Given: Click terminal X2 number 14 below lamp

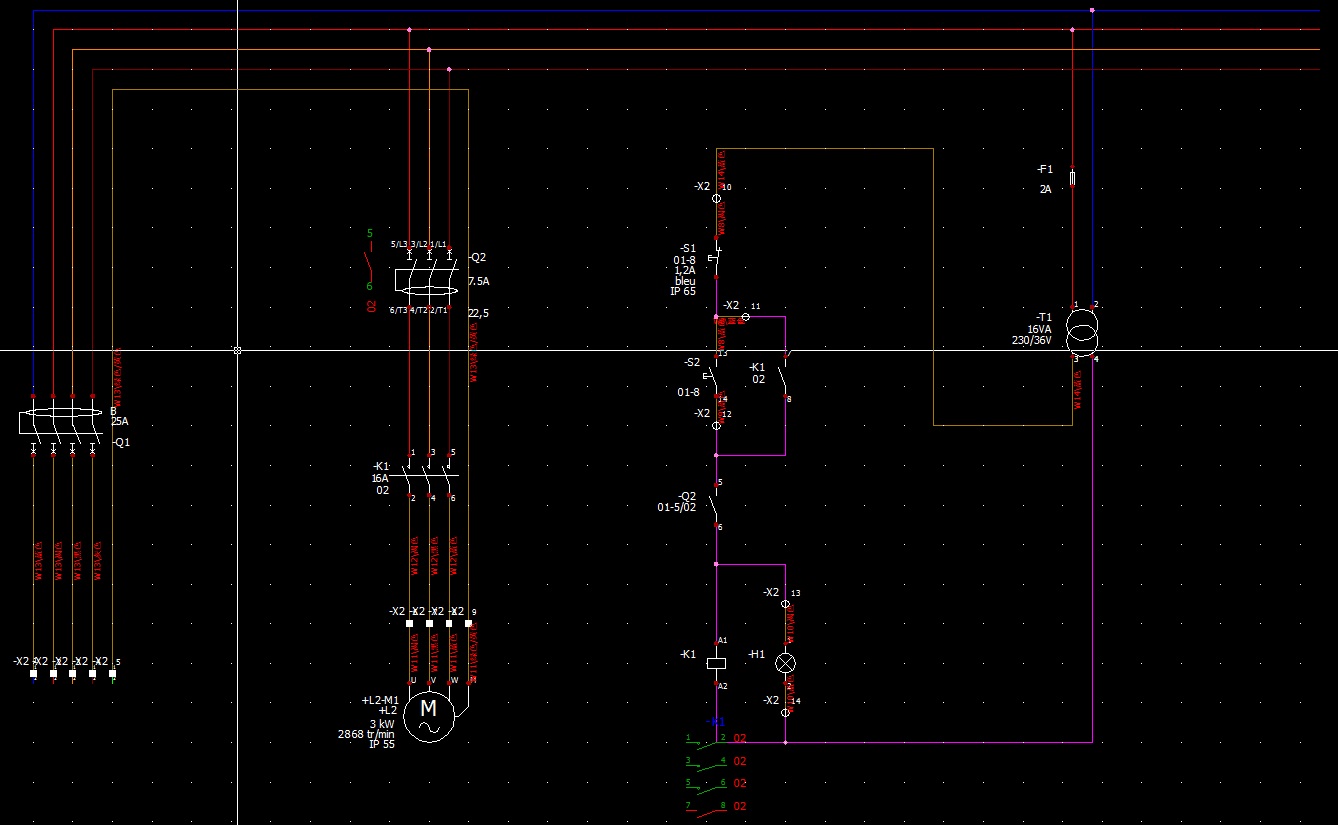Looking at the screenshot, I should pos(785,712).
